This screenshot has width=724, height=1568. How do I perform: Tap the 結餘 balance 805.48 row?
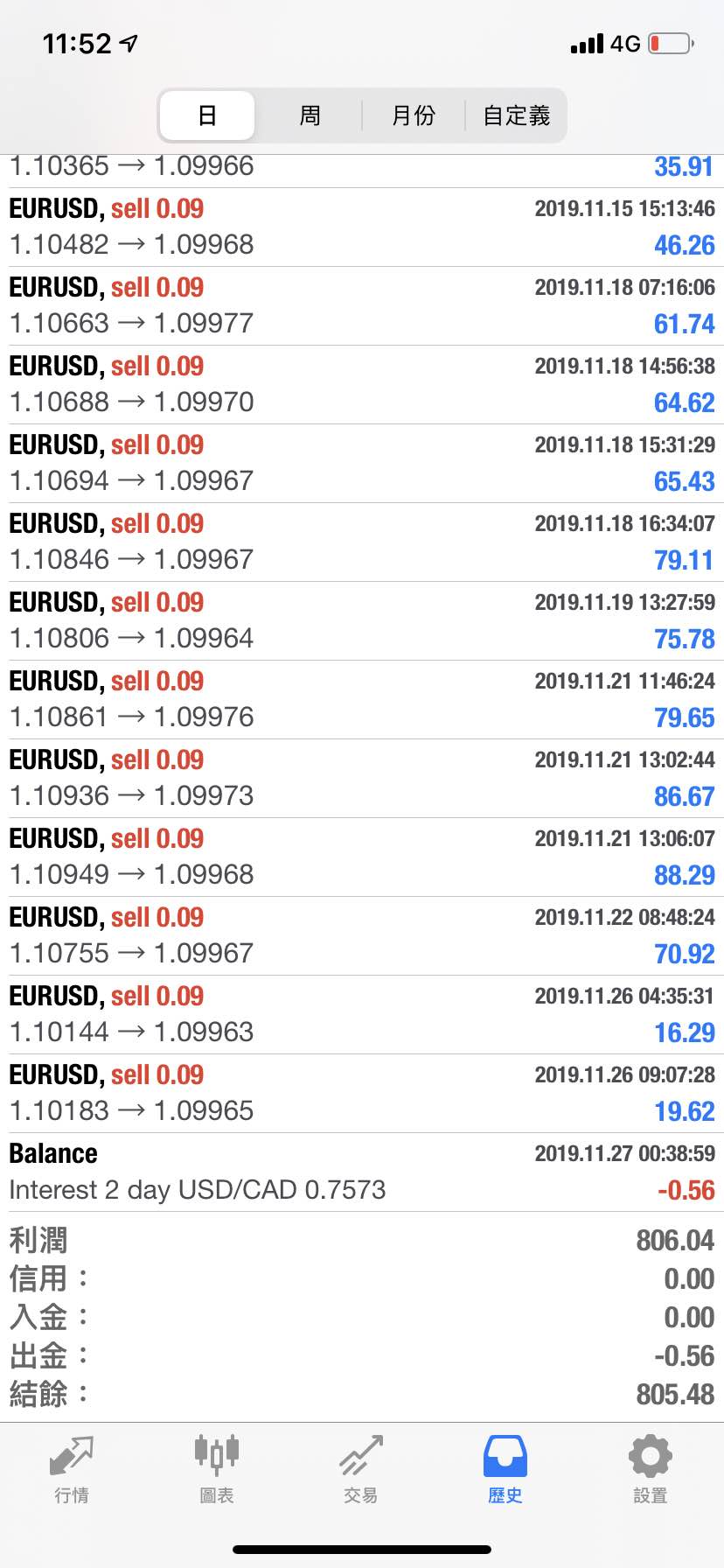pos(362,1394)
